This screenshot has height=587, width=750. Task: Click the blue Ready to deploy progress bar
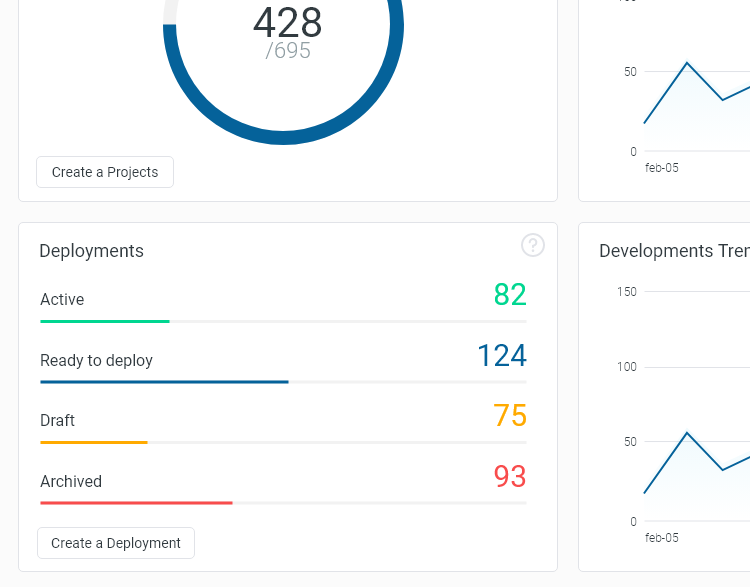pyautogui.click(x=164, y=382)
